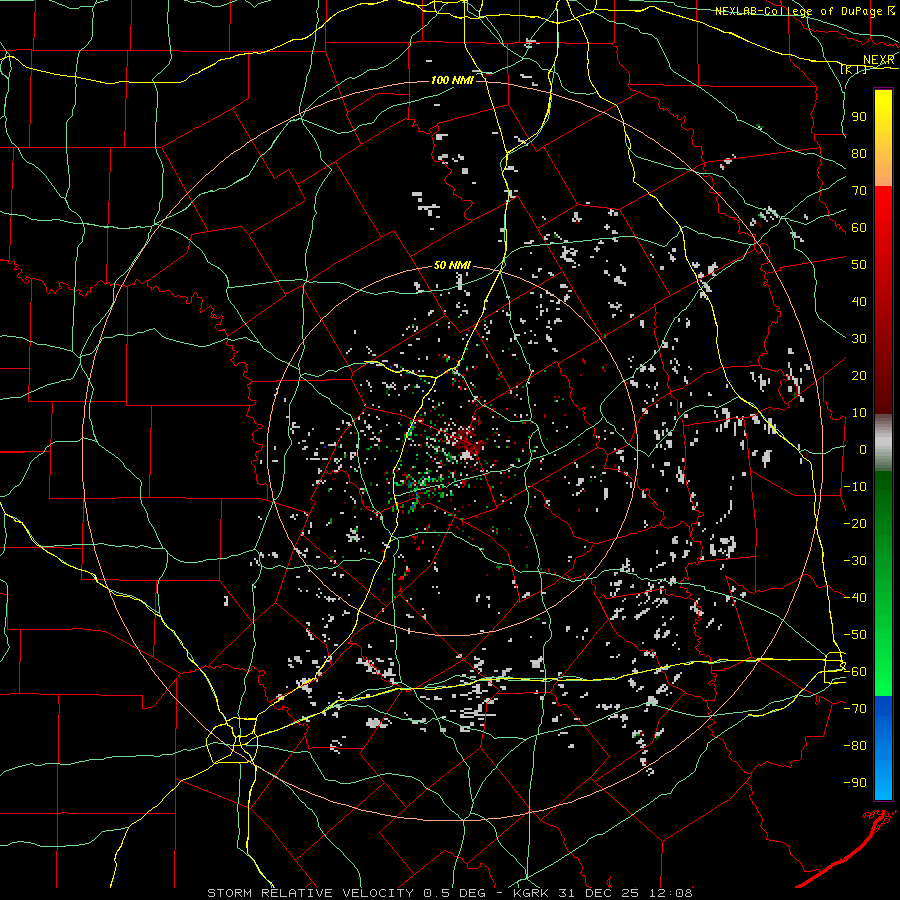This screenshot has width=900, height=900.
Task: Click the -80 scale value
Action: pos(855,746)
